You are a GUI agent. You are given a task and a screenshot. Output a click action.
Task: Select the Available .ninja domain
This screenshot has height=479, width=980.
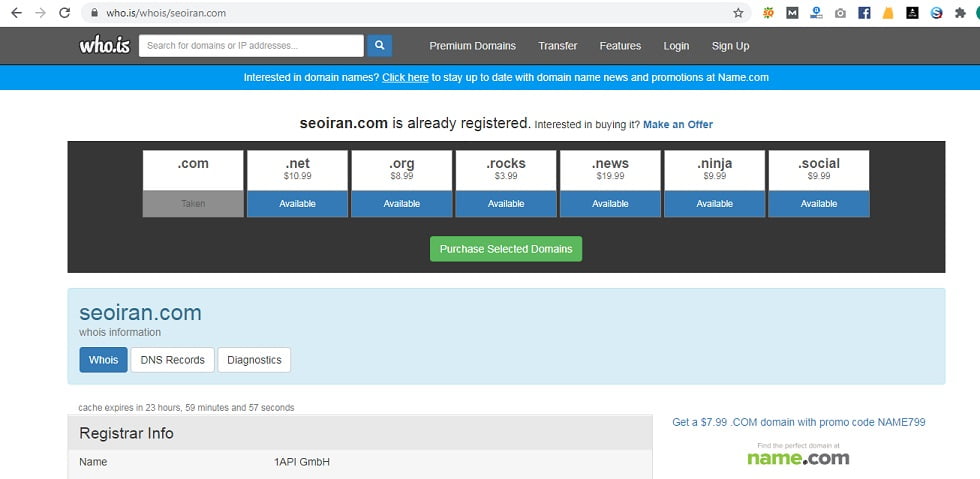[714, 204]
